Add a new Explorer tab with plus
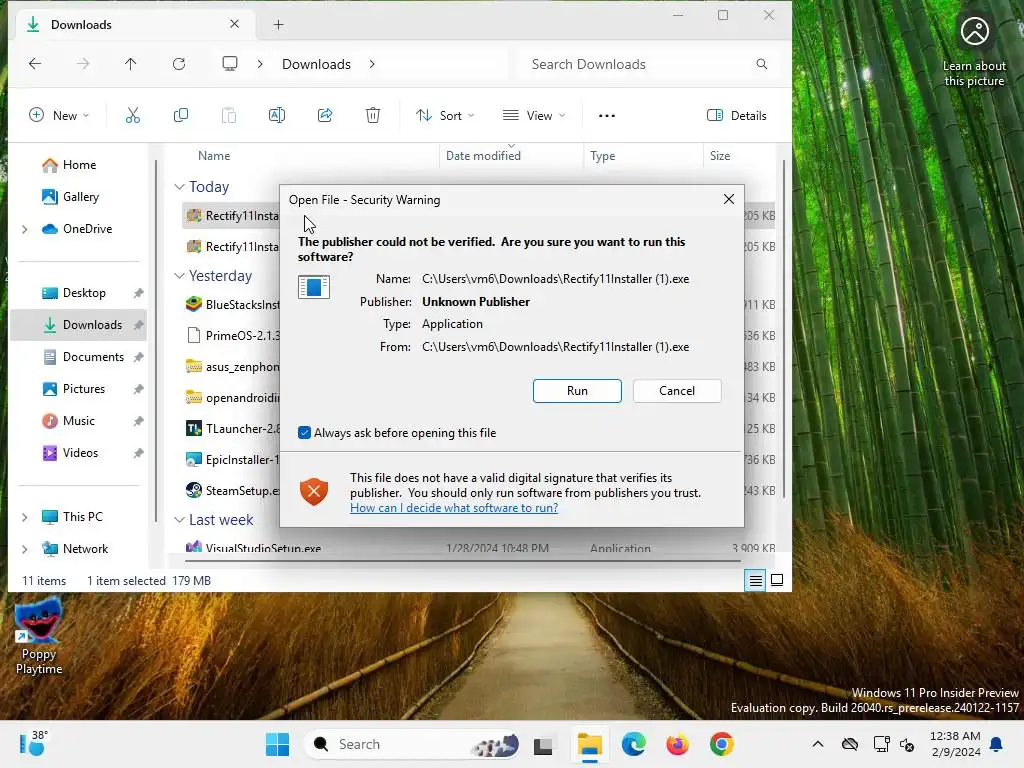 [x=278, y=25]
